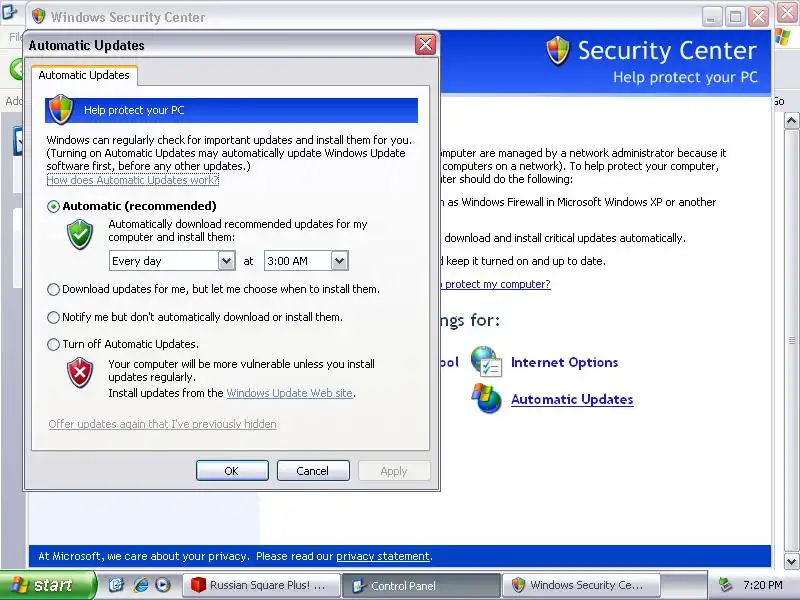Click the scroll down arrow in Security Center
The image size is (800, 600).
pyautogui.click(x=791, y=562)
